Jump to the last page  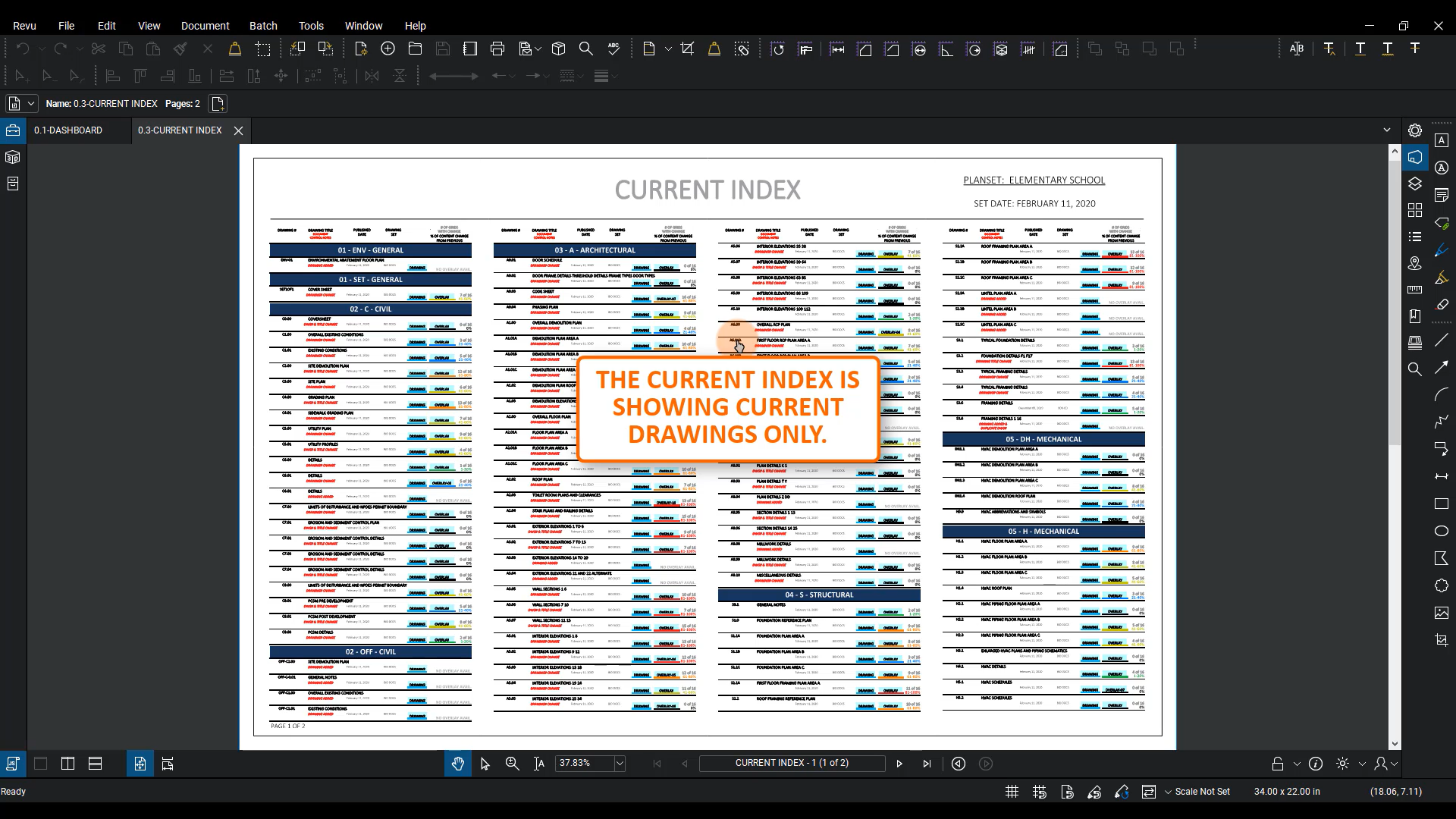pyautogui.click(x=927, y=764)
